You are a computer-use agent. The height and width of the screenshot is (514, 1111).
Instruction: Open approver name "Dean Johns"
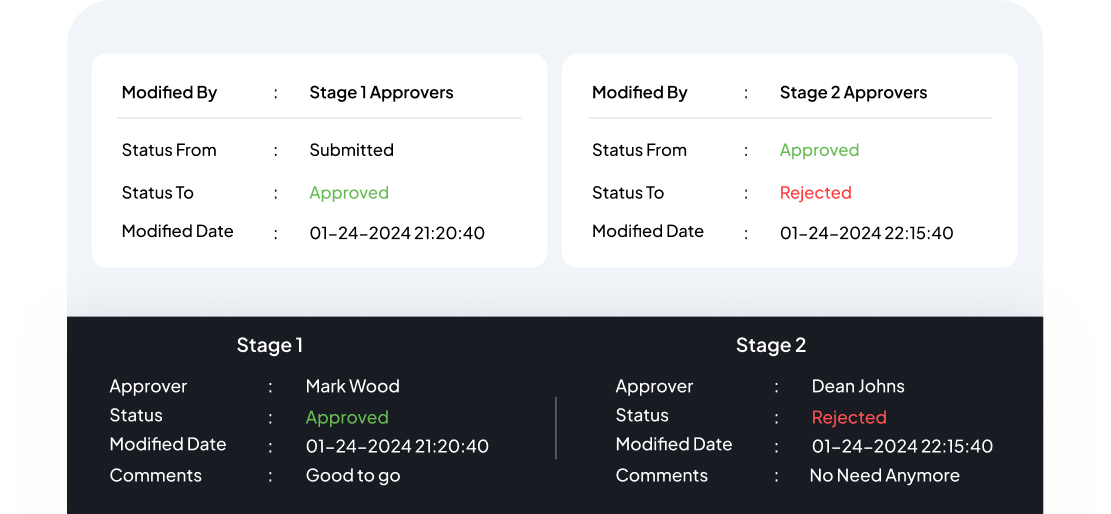858,386
